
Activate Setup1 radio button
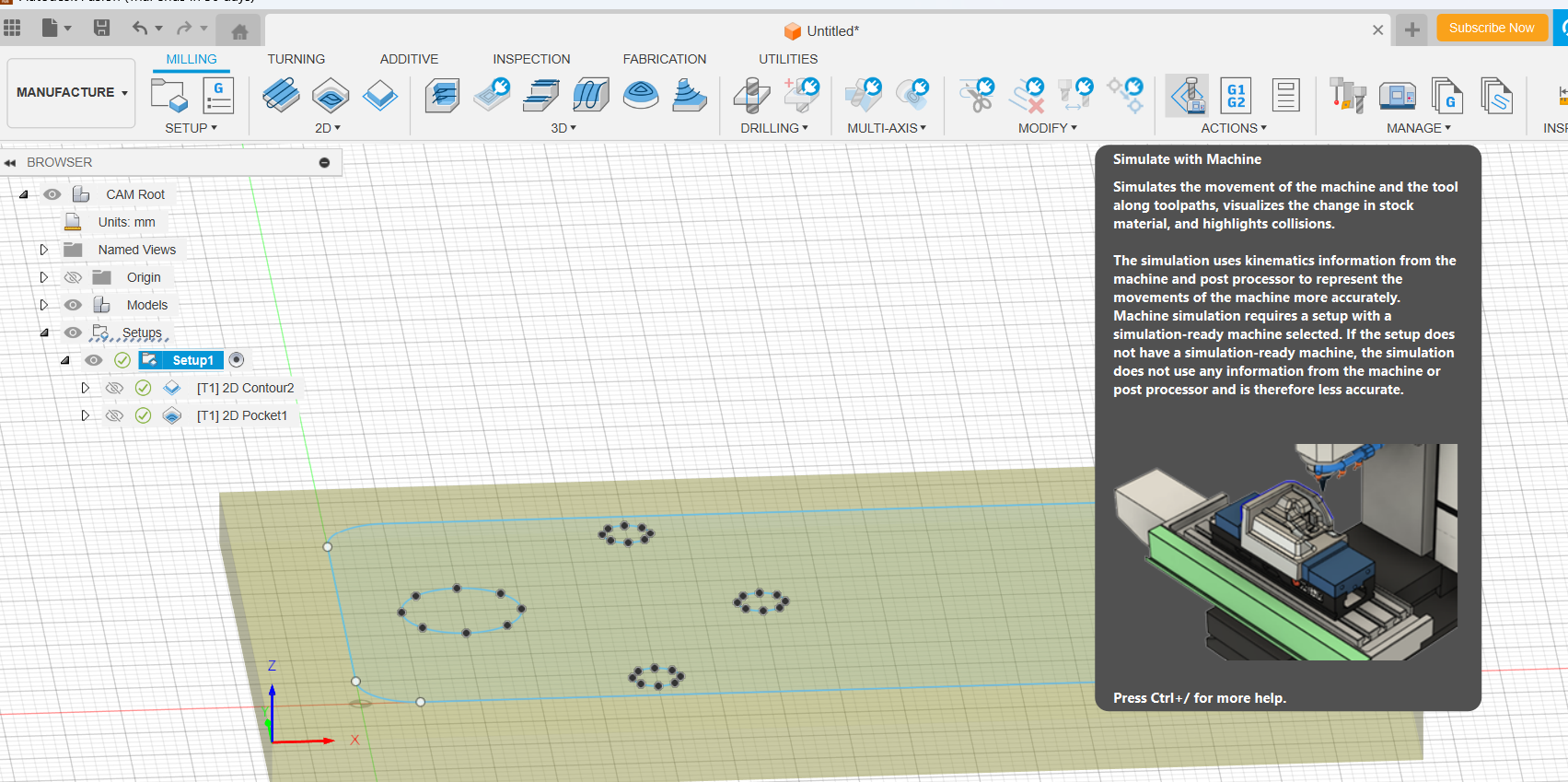[x=237, y=359]
